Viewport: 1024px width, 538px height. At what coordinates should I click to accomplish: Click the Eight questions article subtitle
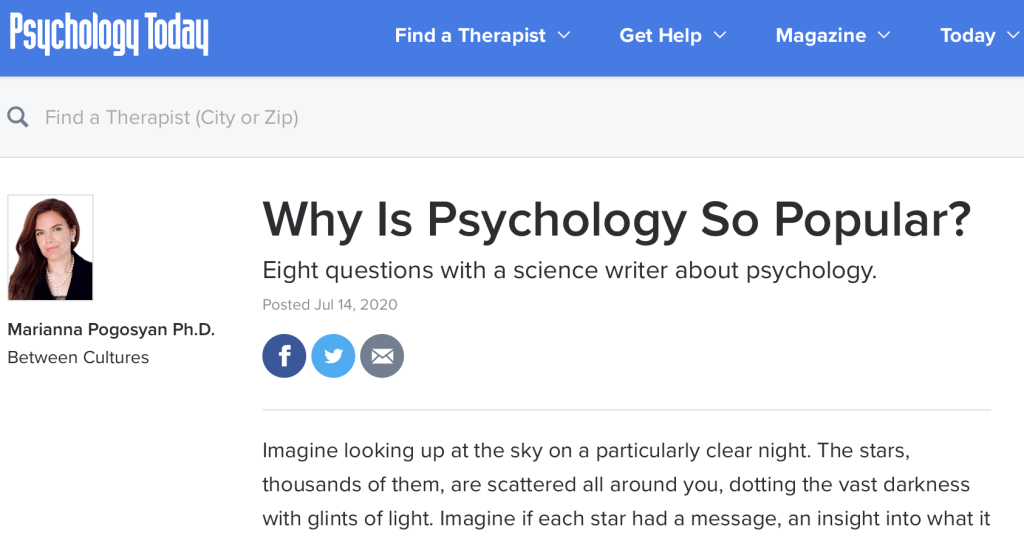(569, 270)
